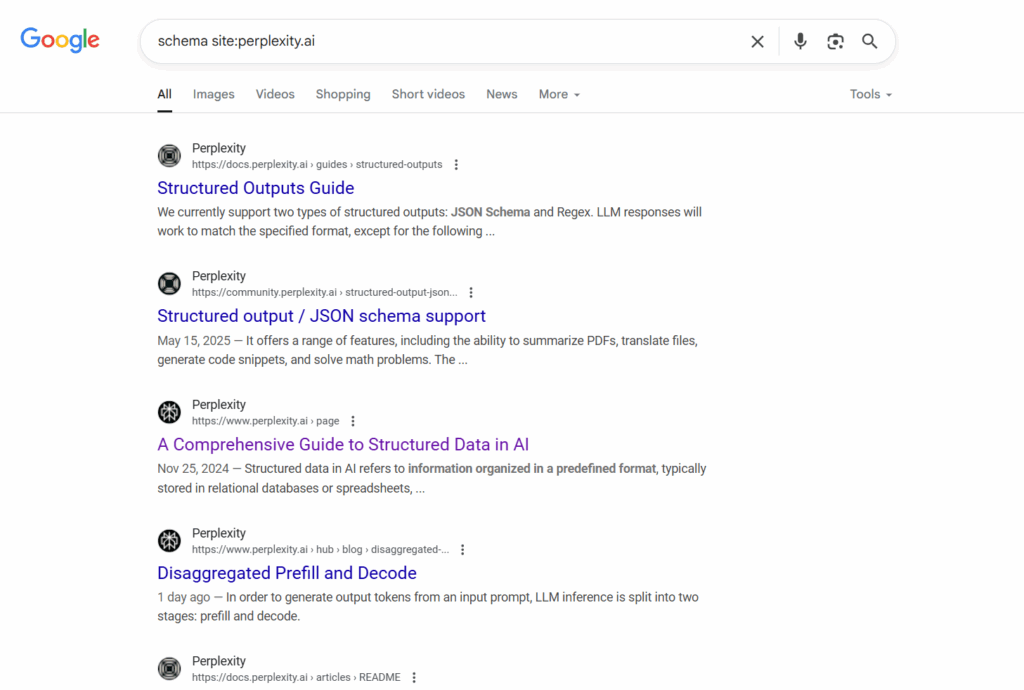Expand the More search filters dropdown

coord(559,95)
